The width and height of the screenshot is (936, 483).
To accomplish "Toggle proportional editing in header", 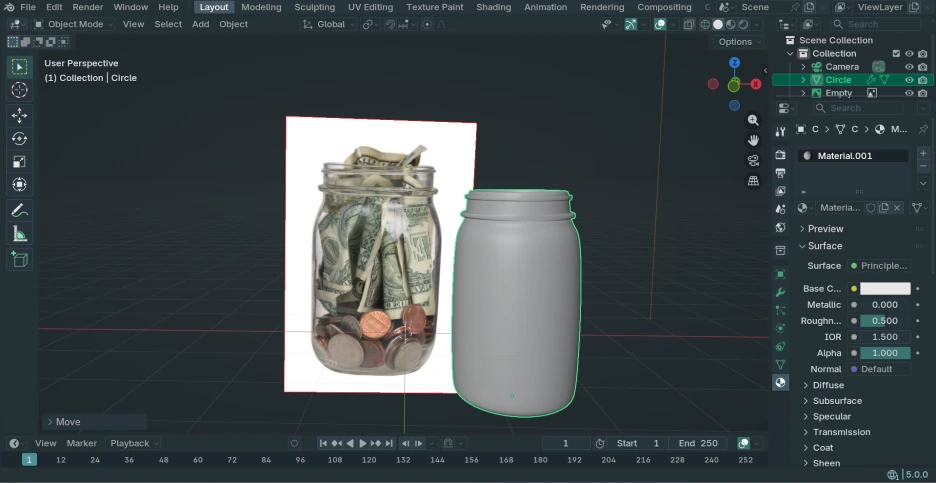I will (427, 24).
